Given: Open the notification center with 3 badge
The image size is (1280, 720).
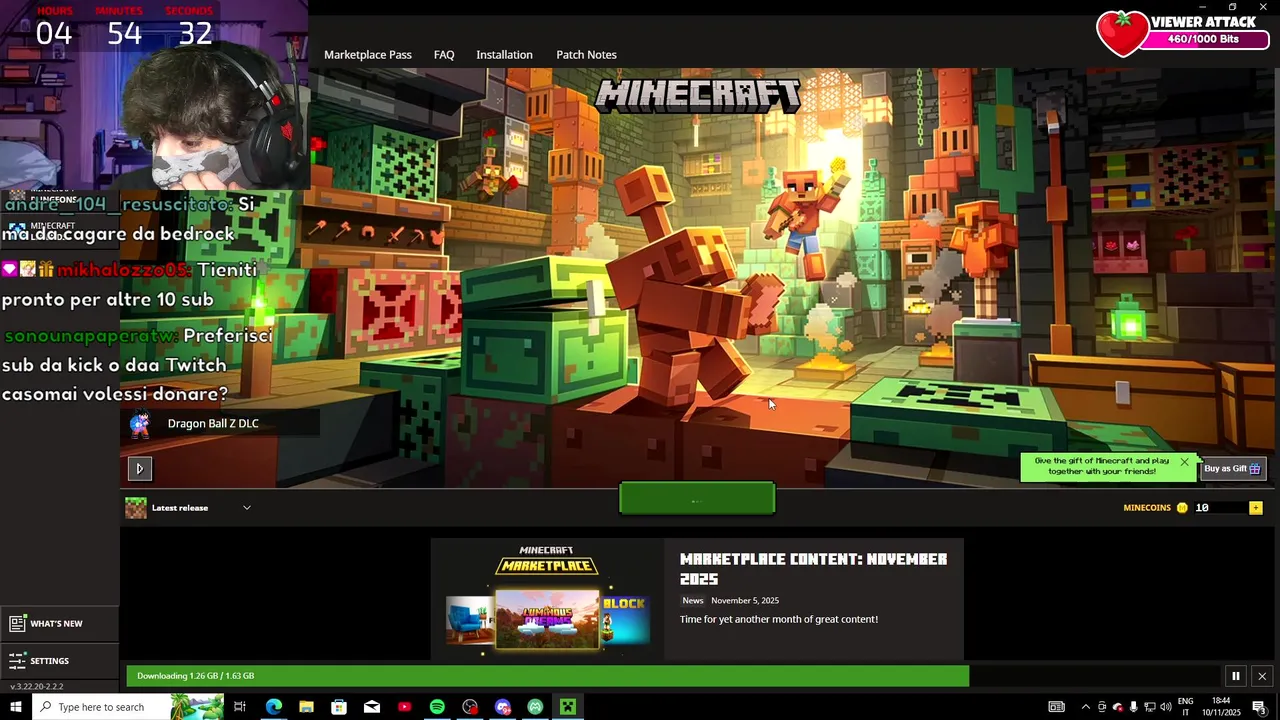Looking at the screenshot, I should point(1260,707).
